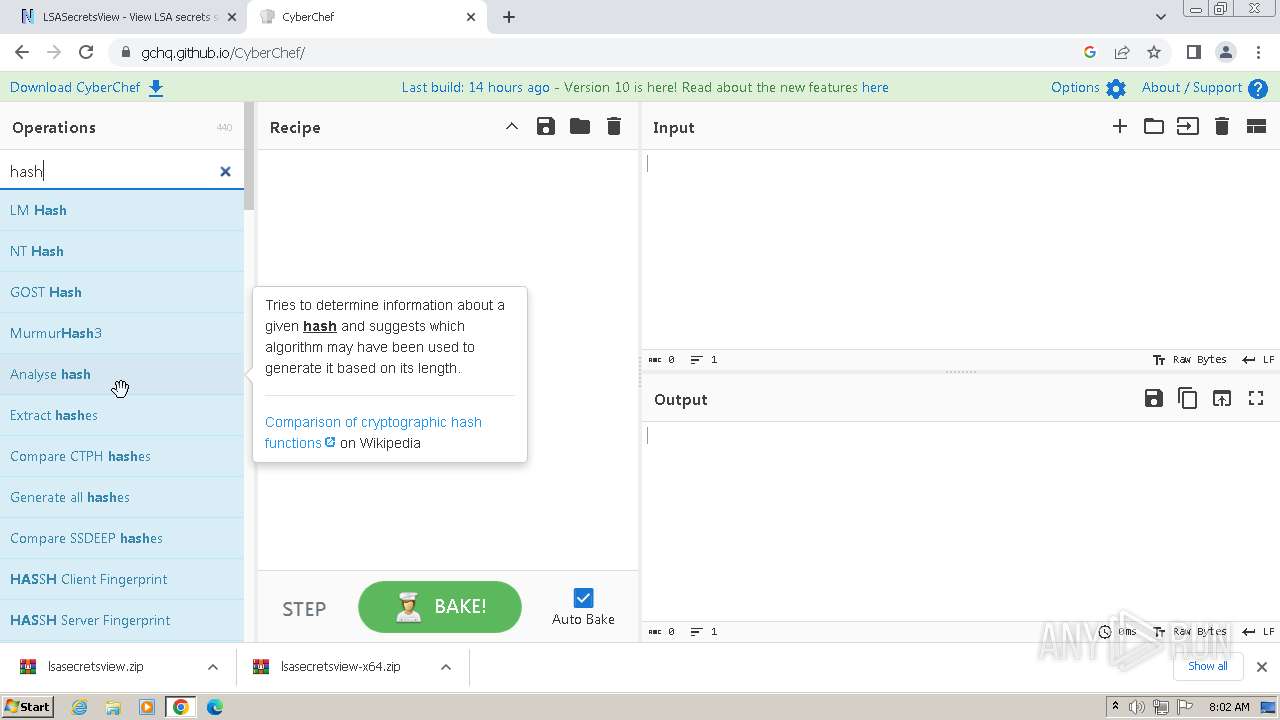Toggle the Auto Bake checkbox
The image size is (1280, 720).
(x=584, y=598)
